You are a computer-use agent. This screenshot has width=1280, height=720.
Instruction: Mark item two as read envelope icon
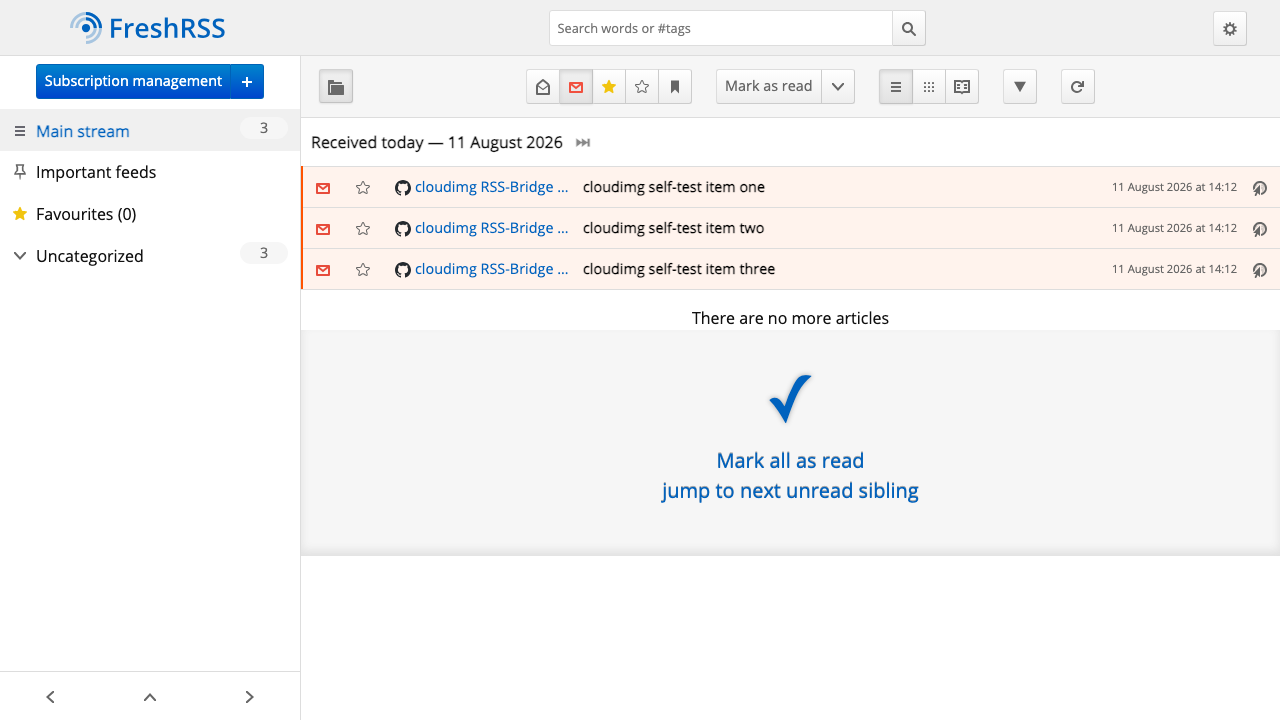coord(323,229)
